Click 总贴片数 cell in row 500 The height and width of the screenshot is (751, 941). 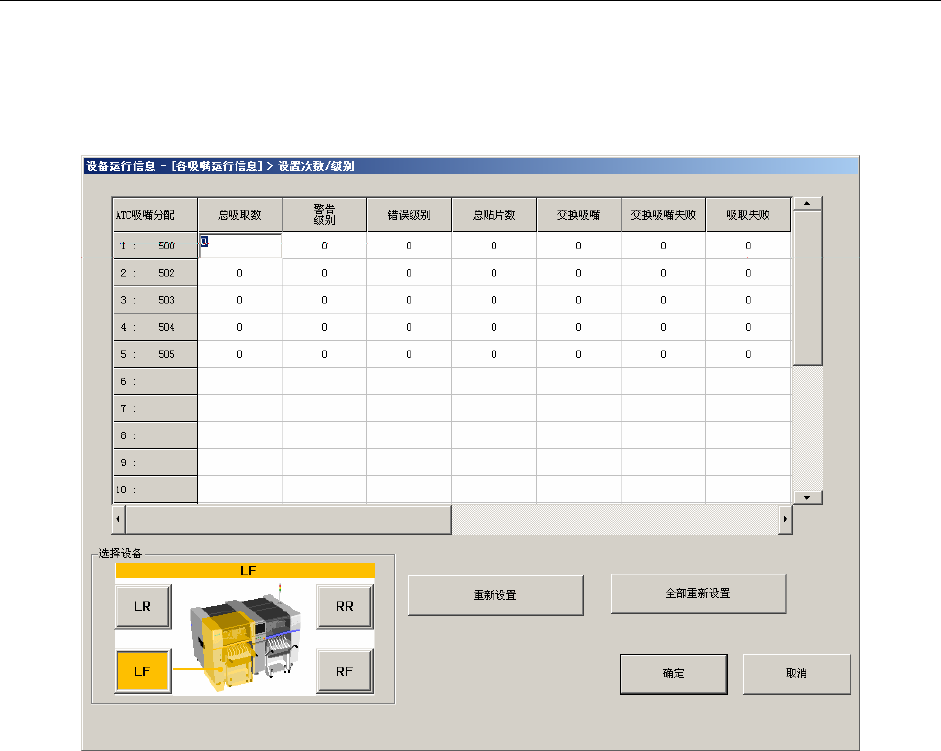(494, 246)
